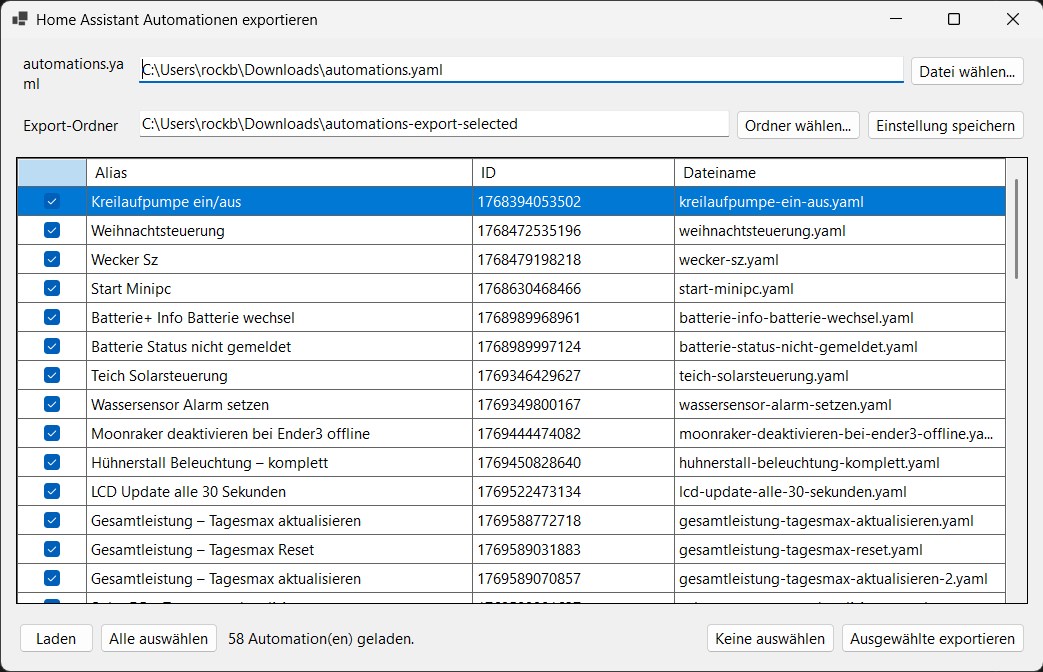Uncheck Moonraker deaktivieren bei Ender3 offline
1043x672 pixels.
[52, 433]
